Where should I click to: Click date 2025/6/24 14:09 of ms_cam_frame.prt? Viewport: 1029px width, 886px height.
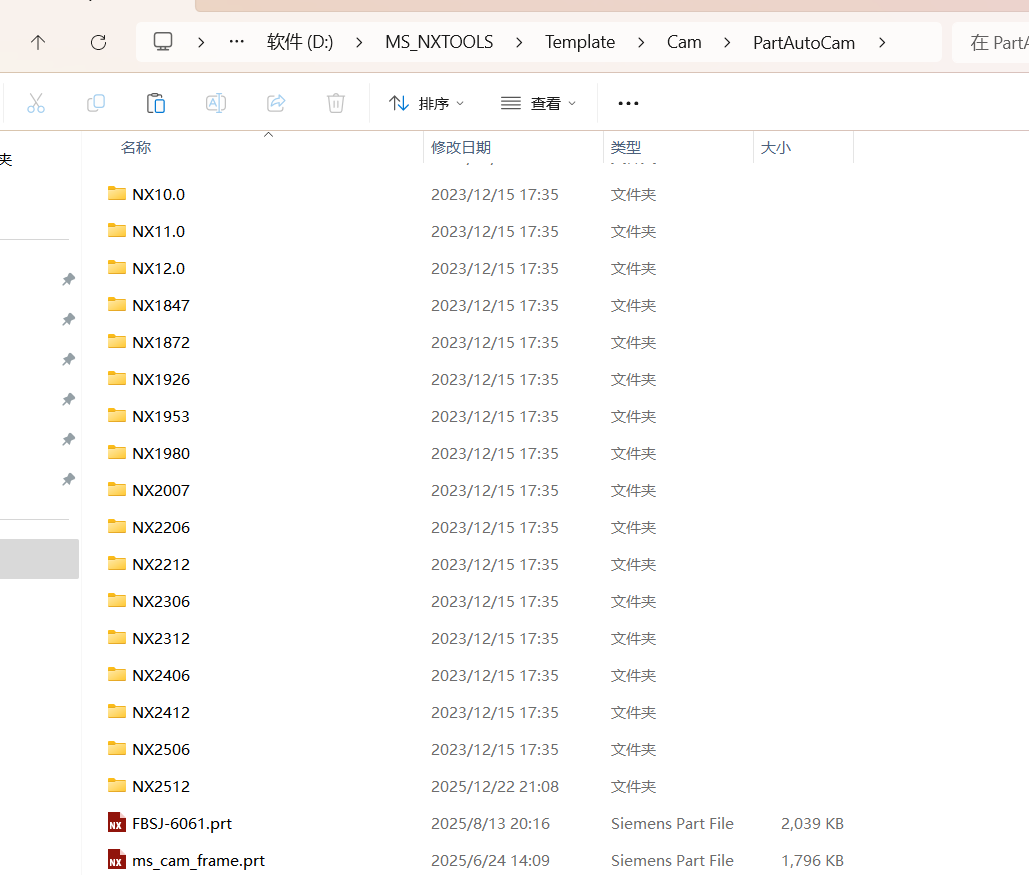(x=490, y=860)
